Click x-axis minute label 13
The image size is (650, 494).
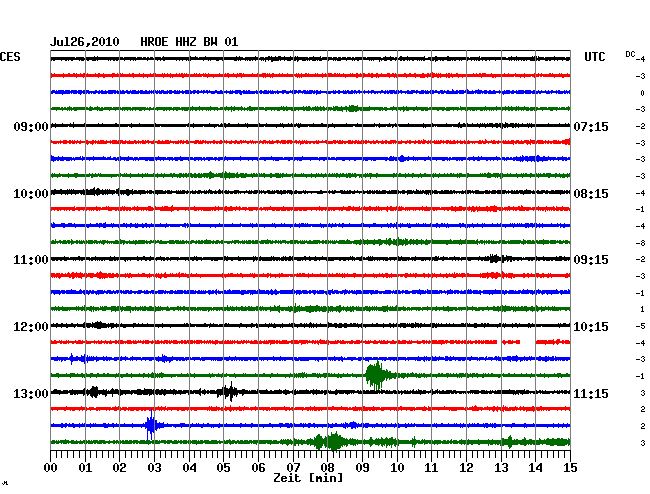(x=501, y=468)
